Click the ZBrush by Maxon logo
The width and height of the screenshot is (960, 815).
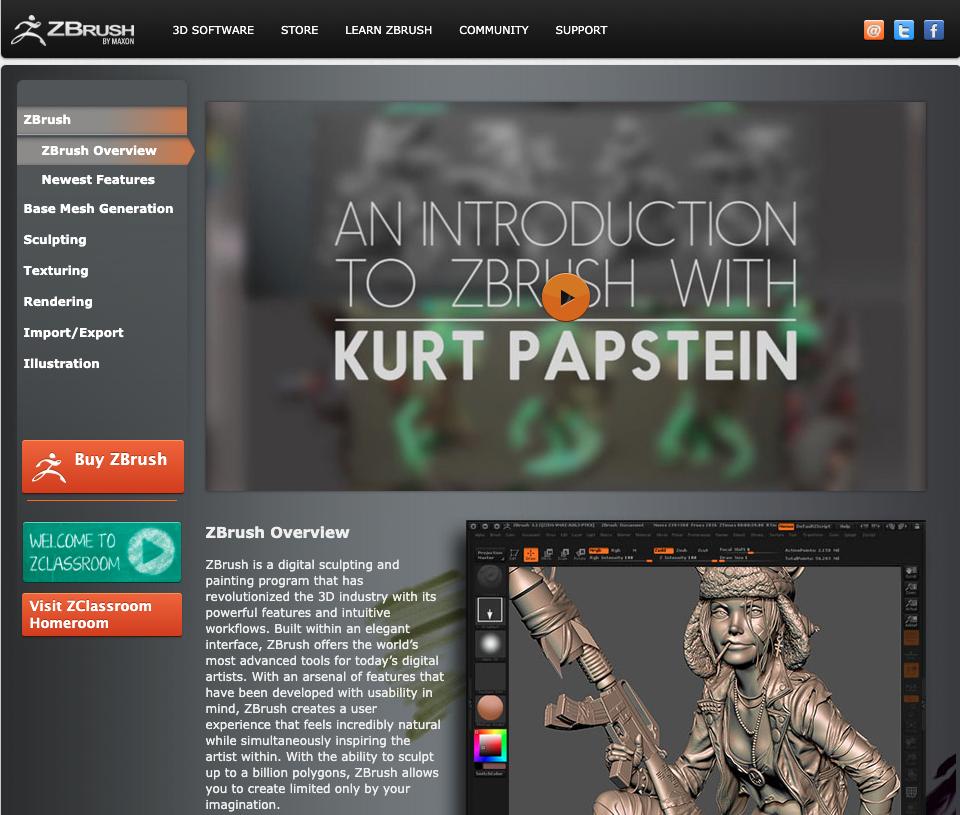click(73, 30)
